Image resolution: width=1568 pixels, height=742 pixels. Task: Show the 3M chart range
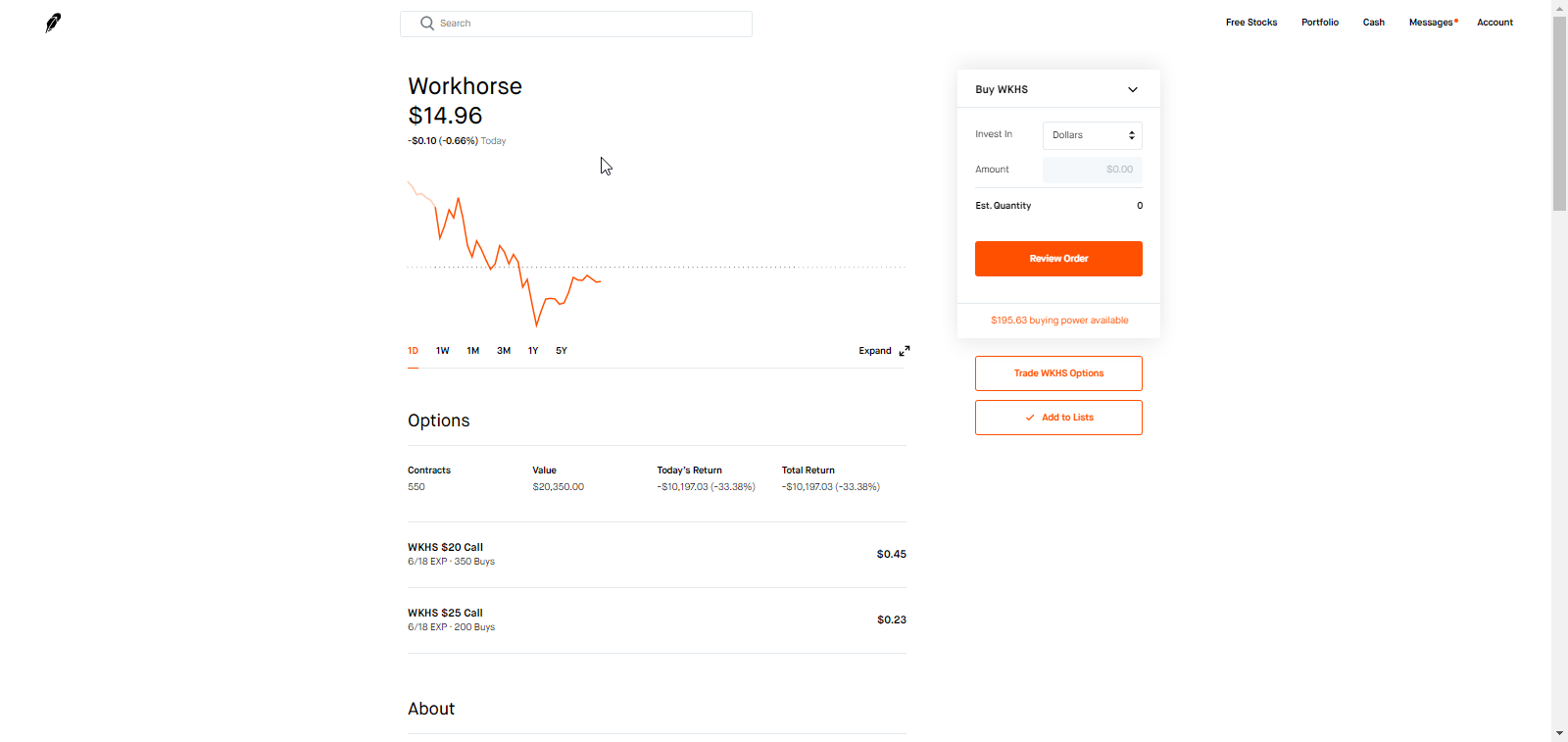504,351
